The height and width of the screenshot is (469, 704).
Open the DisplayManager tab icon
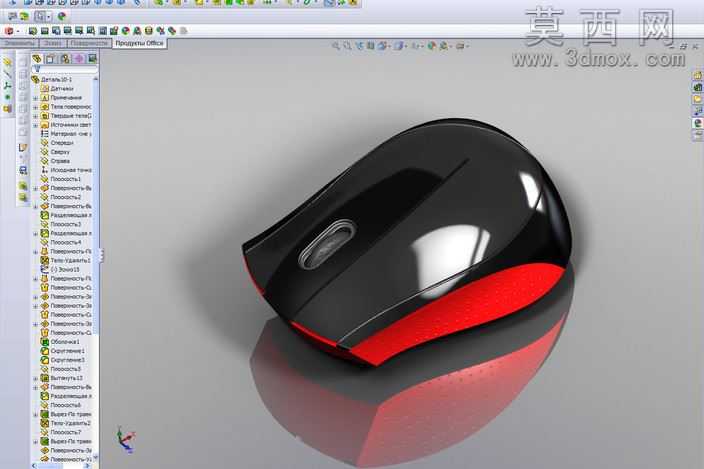tap(92, 59)
